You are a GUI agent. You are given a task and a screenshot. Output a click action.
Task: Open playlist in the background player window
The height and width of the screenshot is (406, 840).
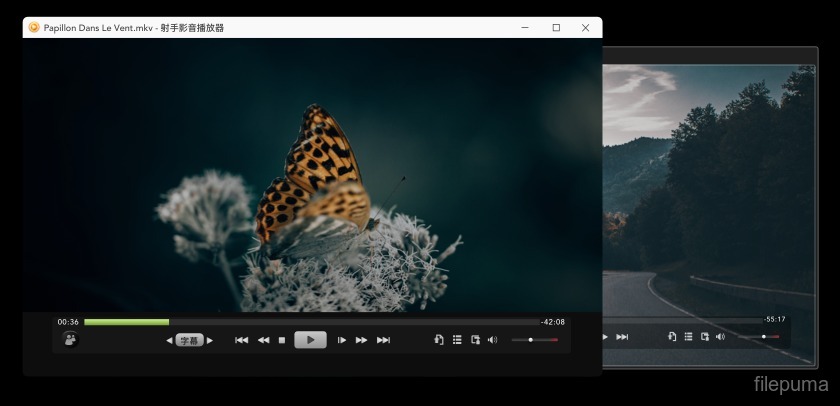coord(688,336)
